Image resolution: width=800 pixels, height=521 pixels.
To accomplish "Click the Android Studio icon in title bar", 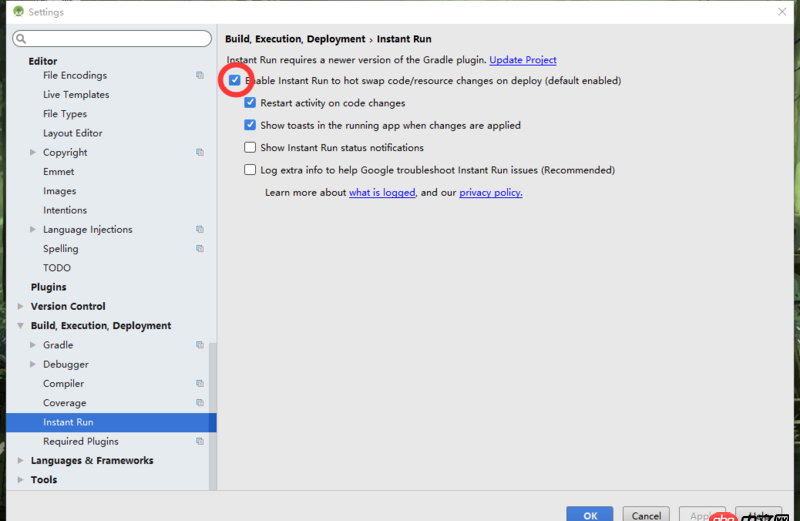I will tap(18, 12).
